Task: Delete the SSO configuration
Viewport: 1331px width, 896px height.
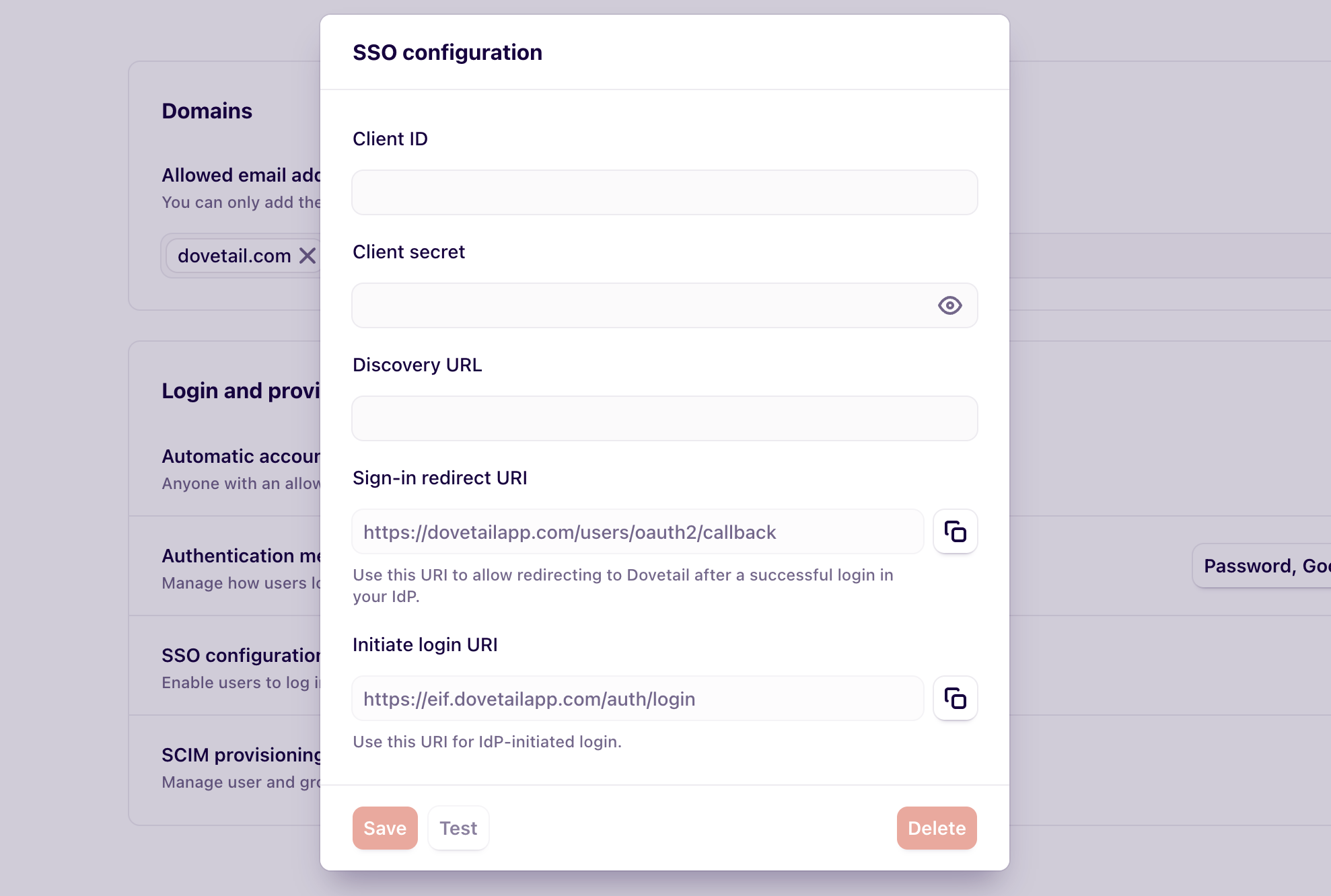Action: pos(937,828)
